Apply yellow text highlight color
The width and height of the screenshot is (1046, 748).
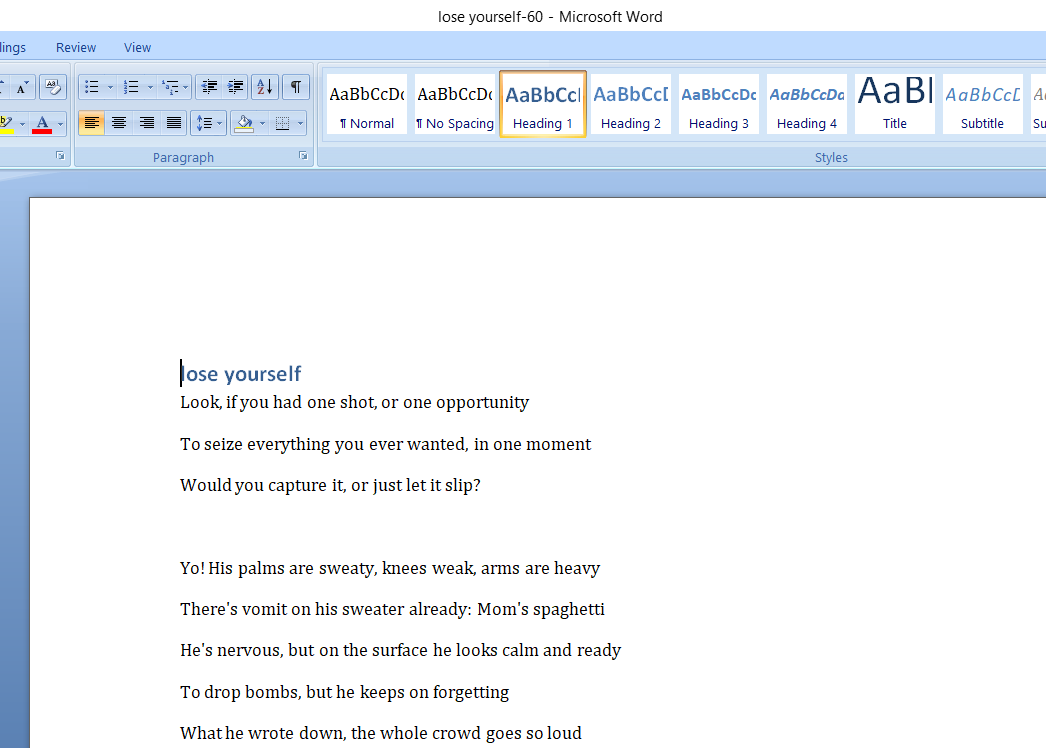click(x=7, y=124)
